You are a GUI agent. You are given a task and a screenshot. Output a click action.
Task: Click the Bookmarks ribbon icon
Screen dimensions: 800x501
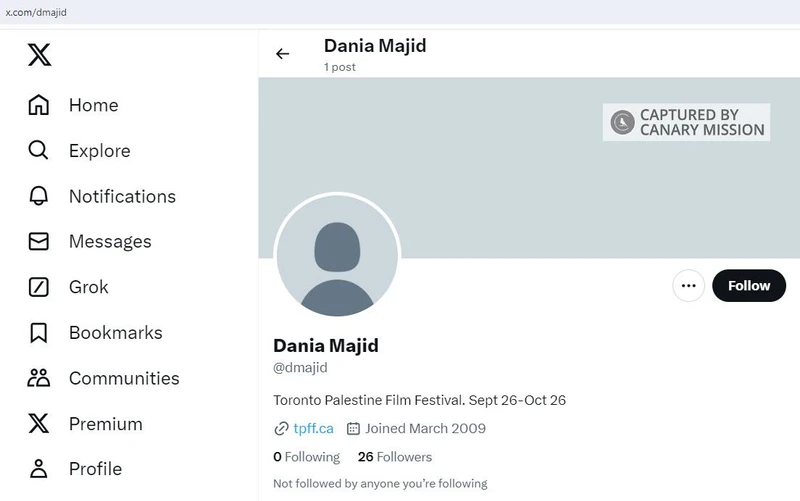39,333
